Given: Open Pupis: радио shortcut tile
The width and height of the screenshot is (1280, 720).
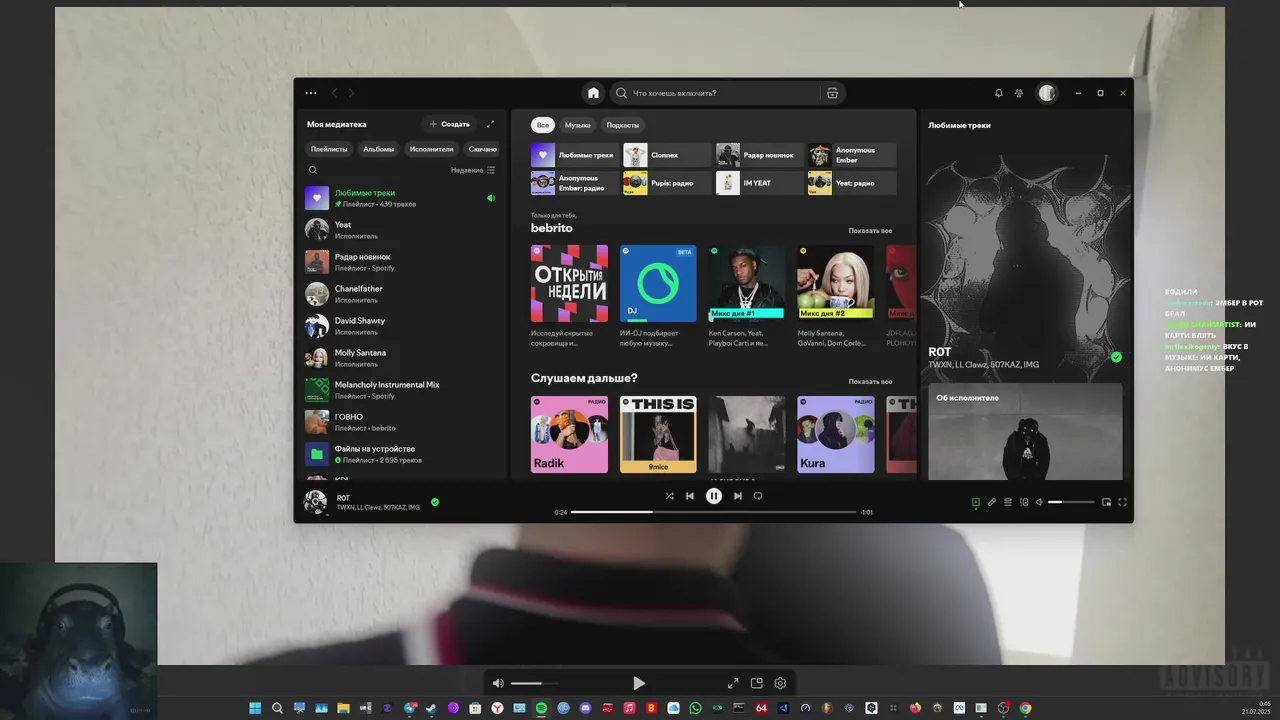Looking at the screenshot, I should [667, 183].
